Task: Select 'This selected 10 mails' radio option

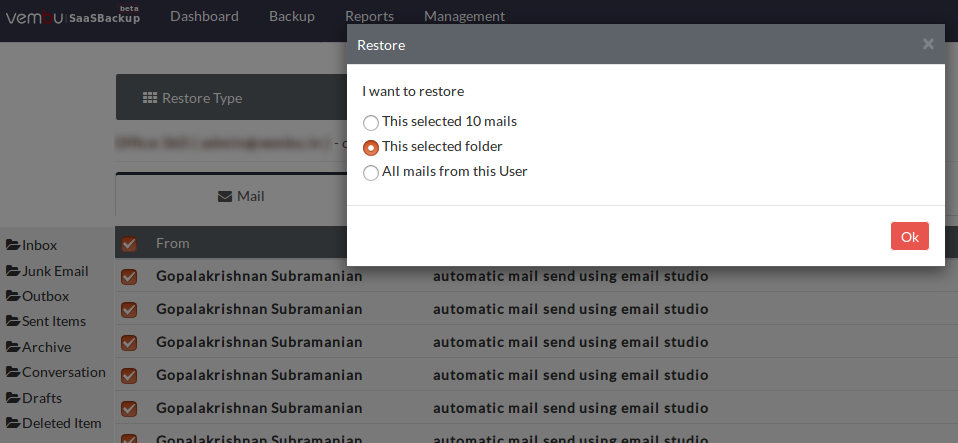Action: click(370, 123)
